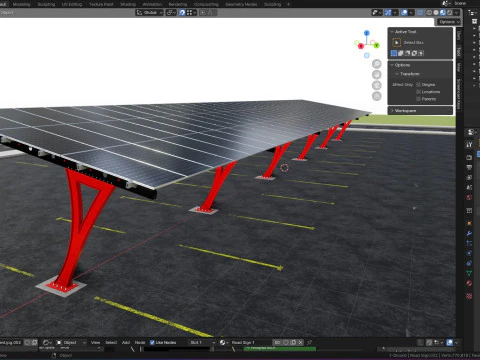Open the viewport Options dropdown
The image size is (480, 360).
click(x=449, y=22)
